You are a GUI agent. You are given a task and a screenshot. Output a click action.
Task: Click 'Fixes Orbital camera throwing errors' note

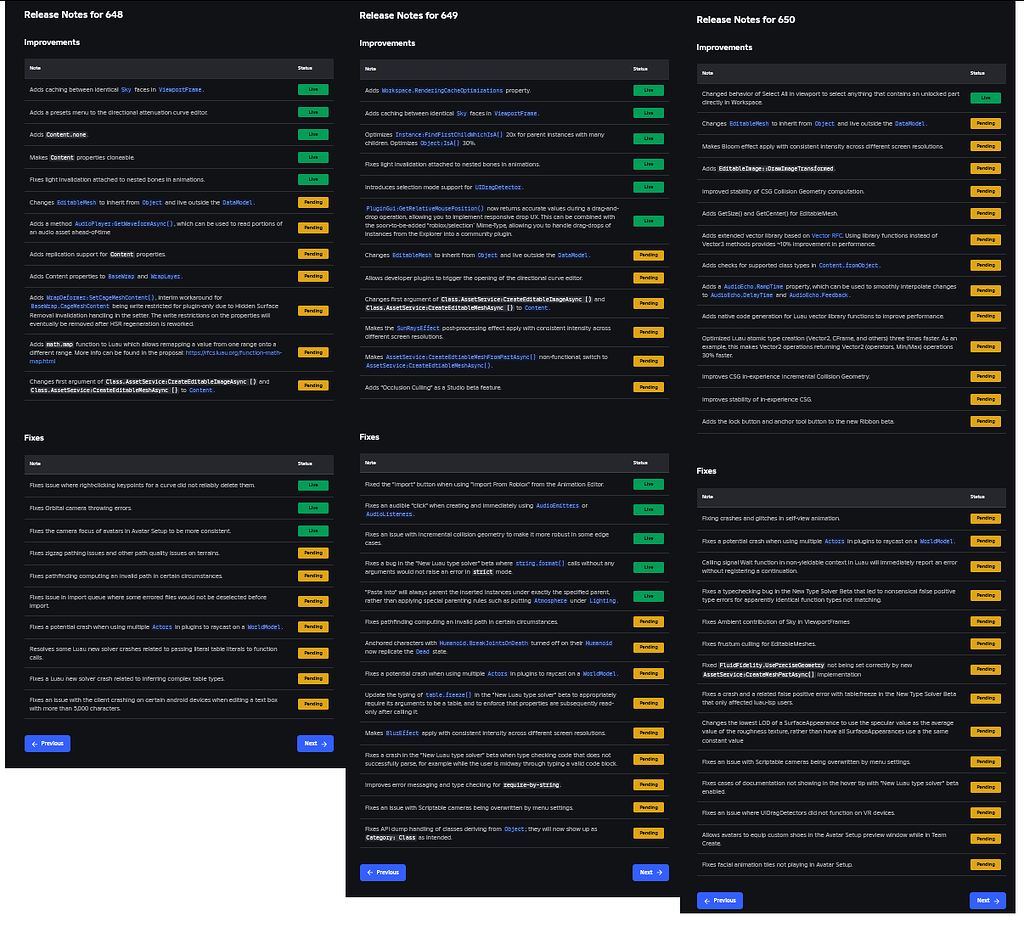point(80,508)
